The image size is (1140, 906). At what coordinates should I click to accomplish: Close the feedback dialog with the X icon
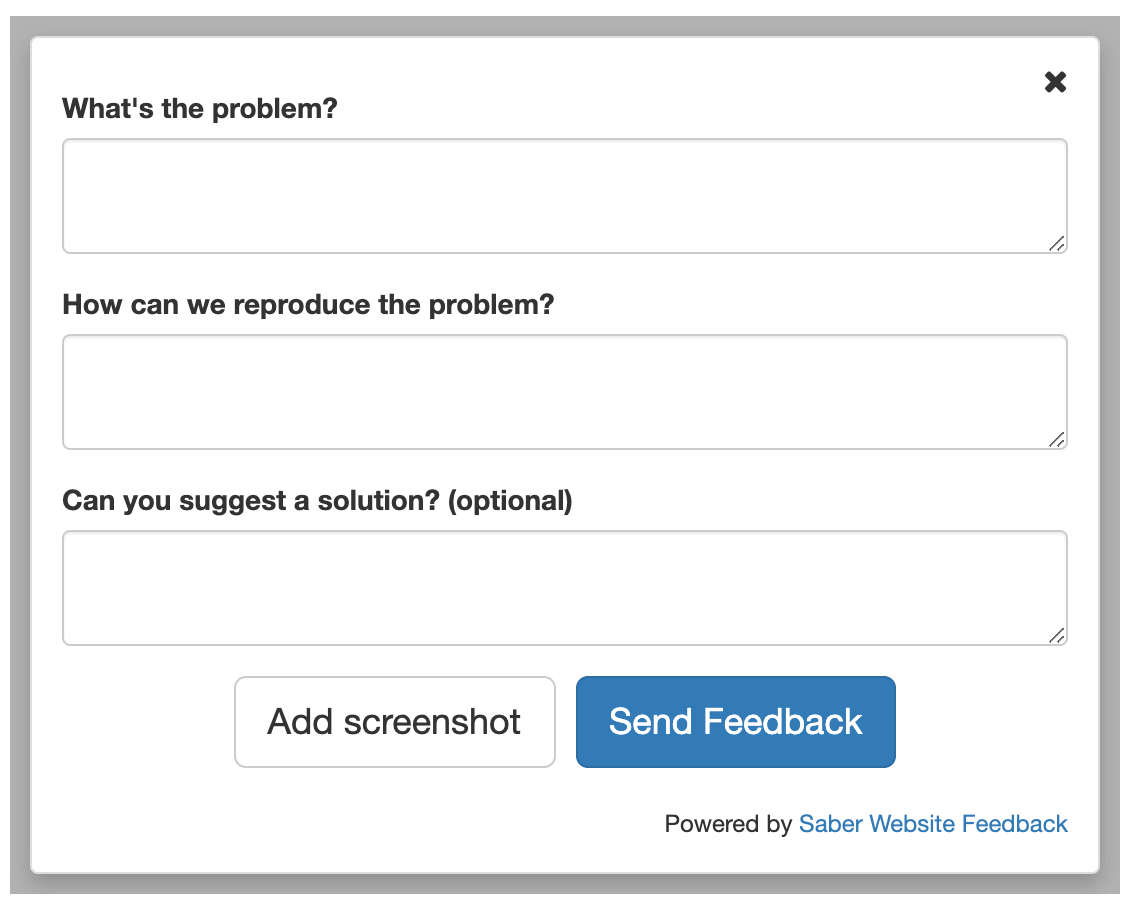click(1055, 82)
